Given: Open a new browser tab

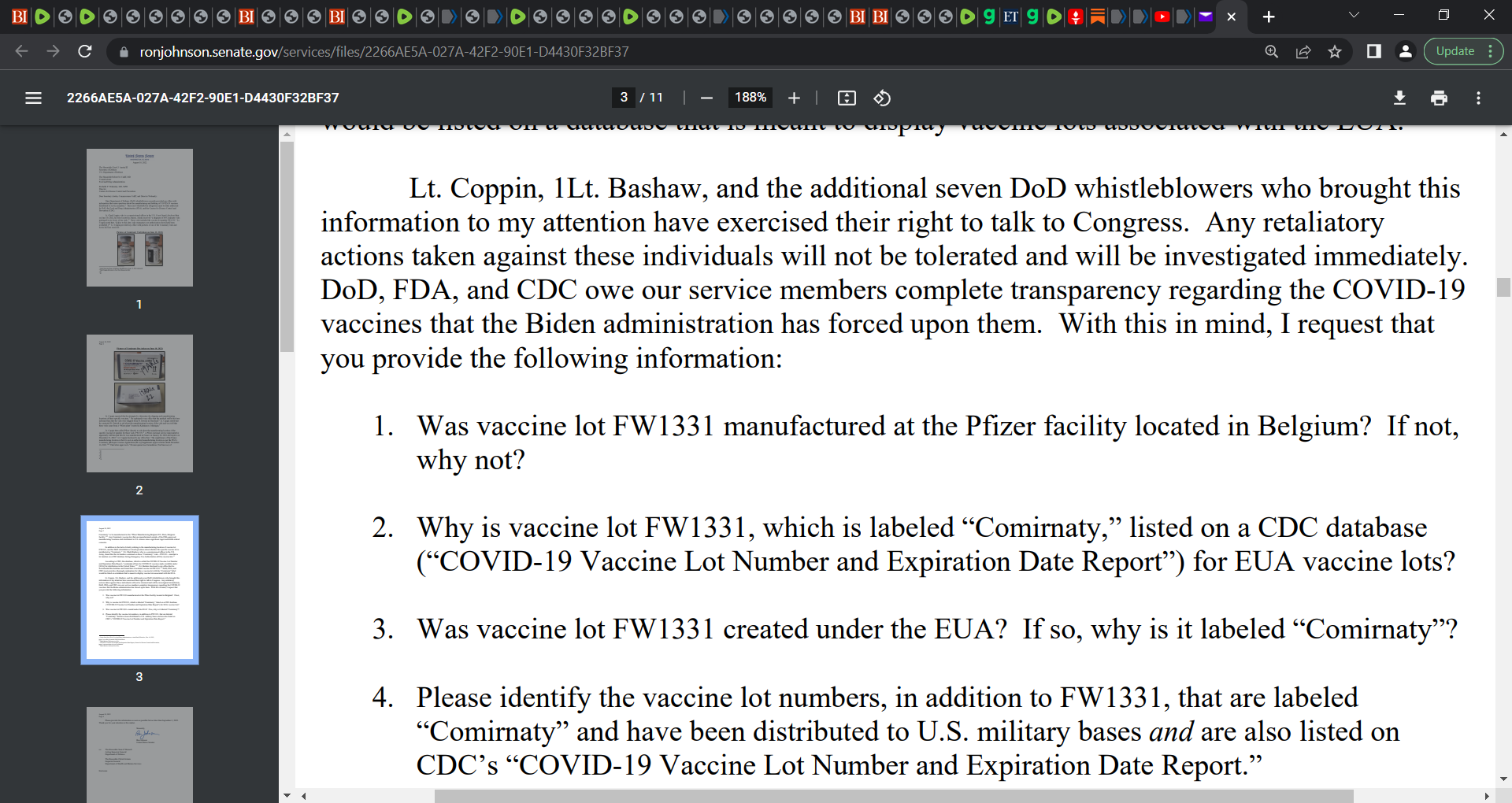Looking at the screenshot, I should [1269, 17].
